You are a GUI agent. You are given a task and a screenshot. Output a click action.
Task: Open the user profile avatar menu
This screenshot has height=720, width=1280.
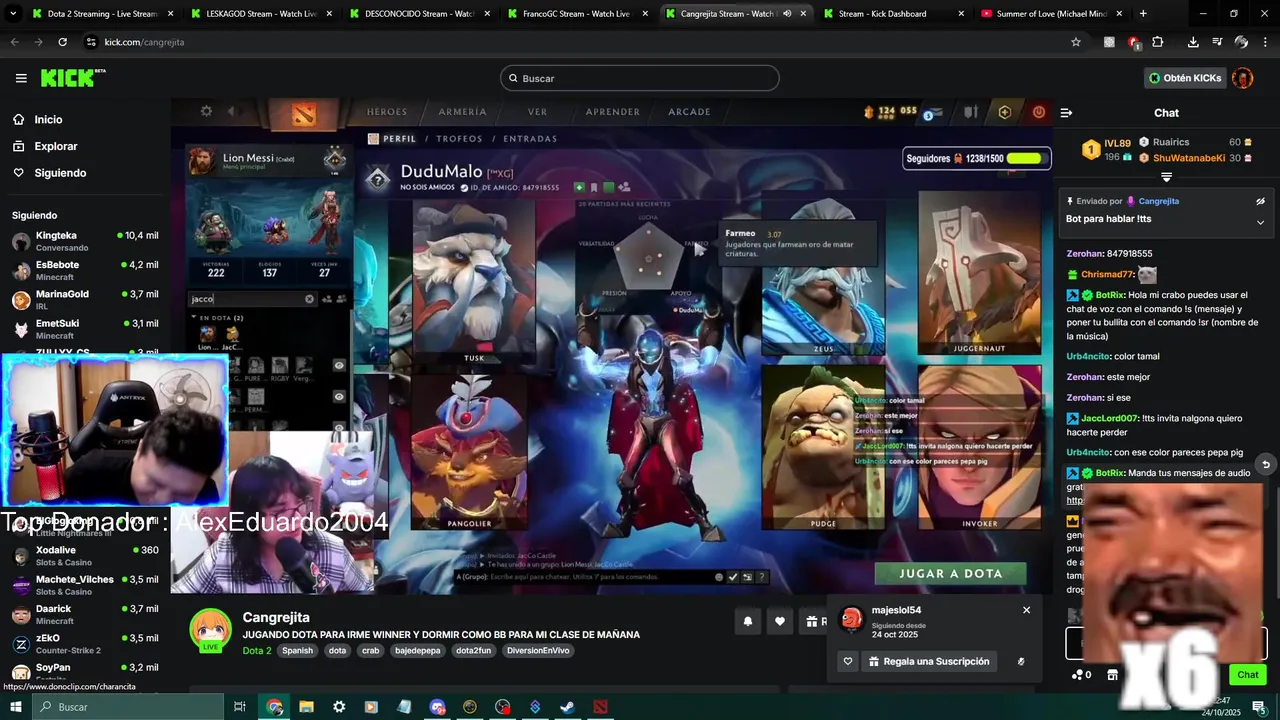click(1242, 78)
